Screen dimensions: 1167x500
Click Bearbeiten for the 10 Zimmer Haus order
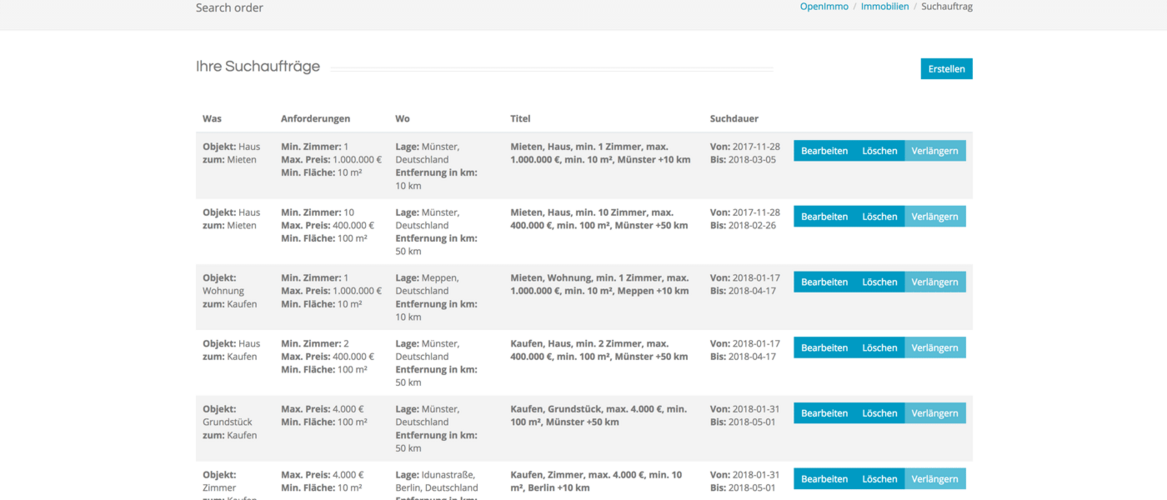pyautogui.click(x=824, y=217)
